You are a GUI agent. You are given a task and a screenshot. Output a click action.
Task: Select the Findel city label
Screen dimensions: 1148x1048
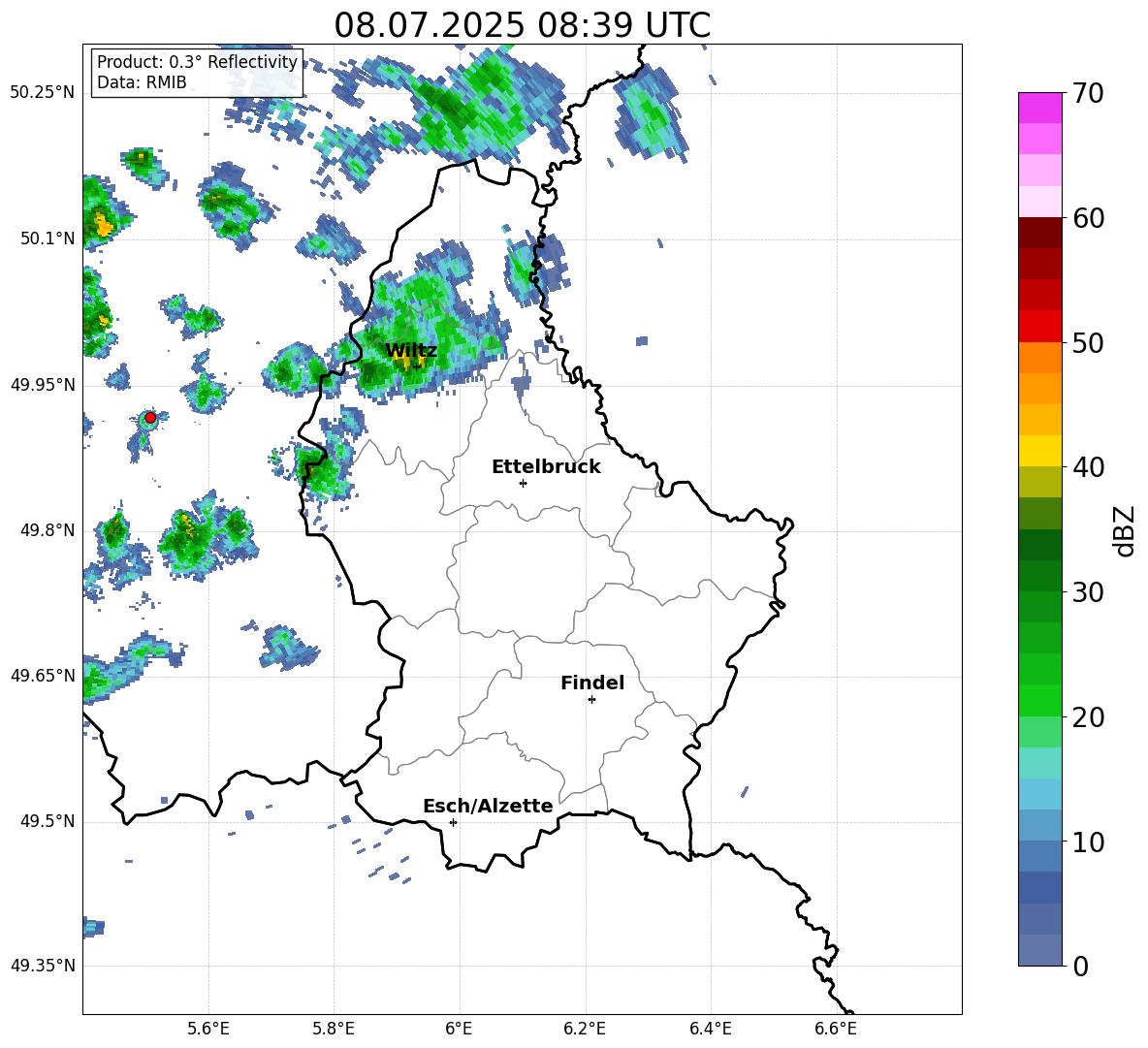[x=592, y=683]
